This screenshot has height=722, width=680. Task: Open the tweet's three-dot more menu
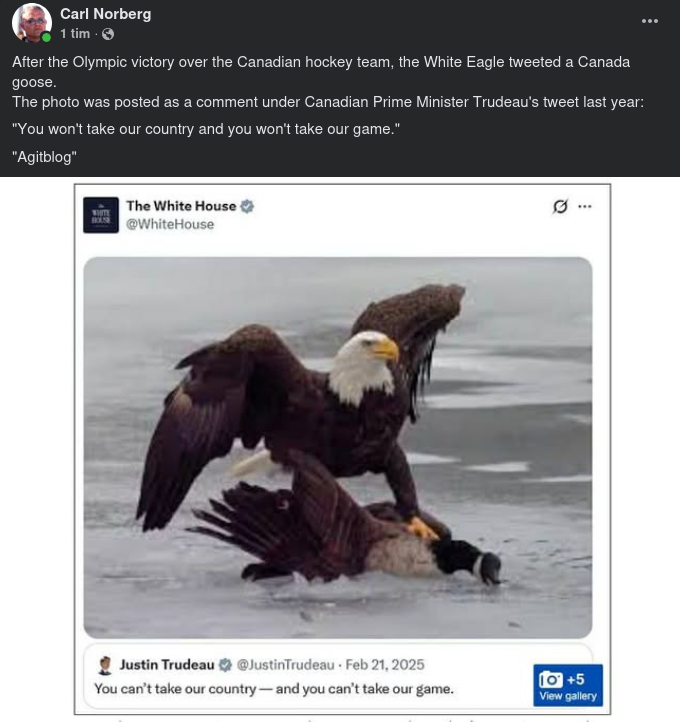point(585,206)
